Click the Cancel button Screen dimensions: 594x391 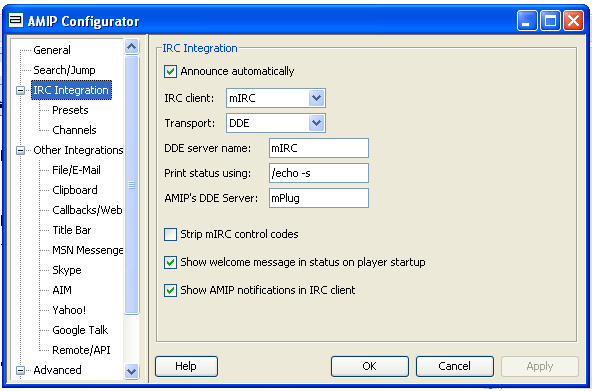pyautogui.click(x=454, y=366)
